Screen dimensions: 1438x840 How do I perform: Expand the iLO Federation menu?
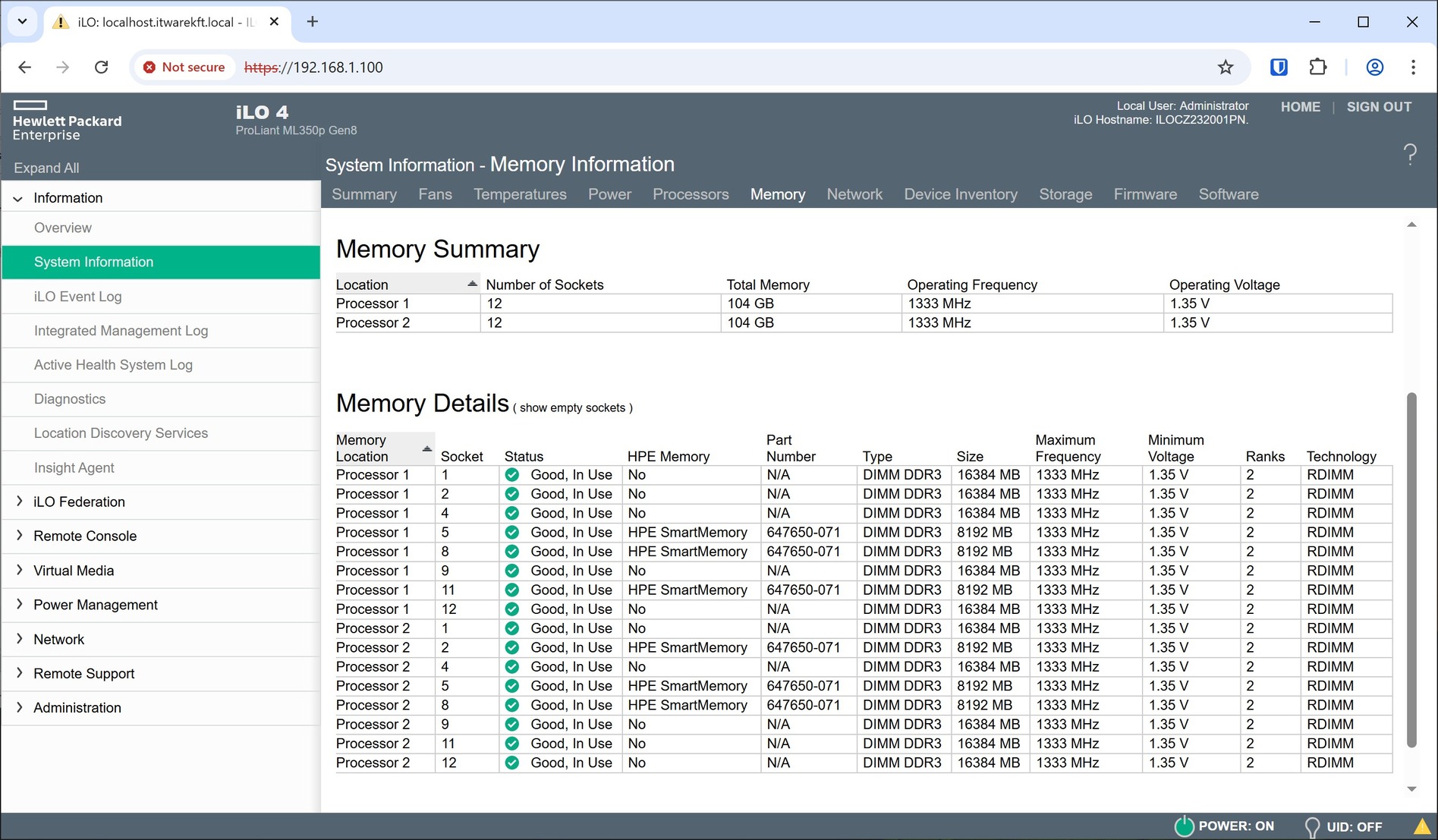point(79,502)
